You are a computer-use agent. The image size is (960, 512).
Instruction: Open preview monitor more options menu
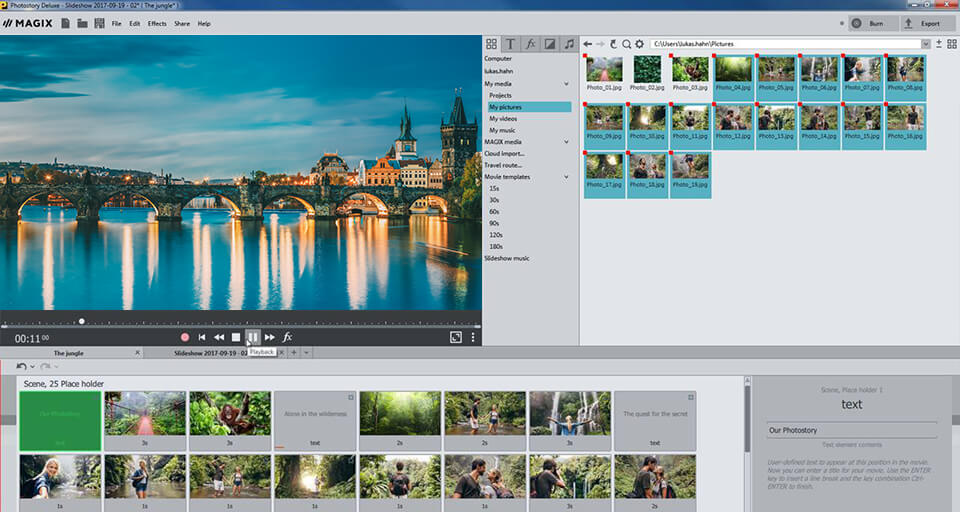[473, 337]
